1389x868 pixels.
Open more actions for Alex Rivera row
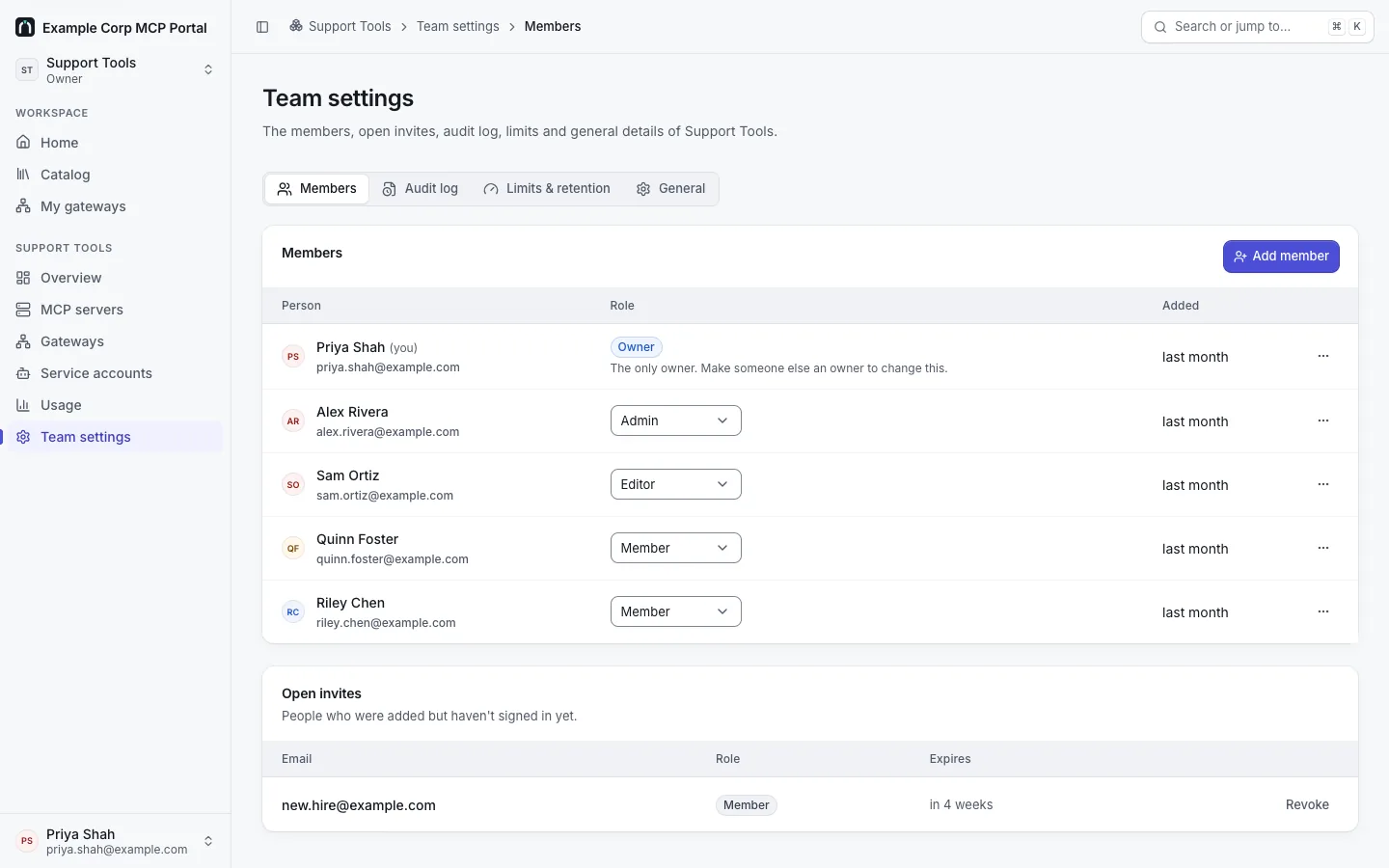click(1323, 420)
